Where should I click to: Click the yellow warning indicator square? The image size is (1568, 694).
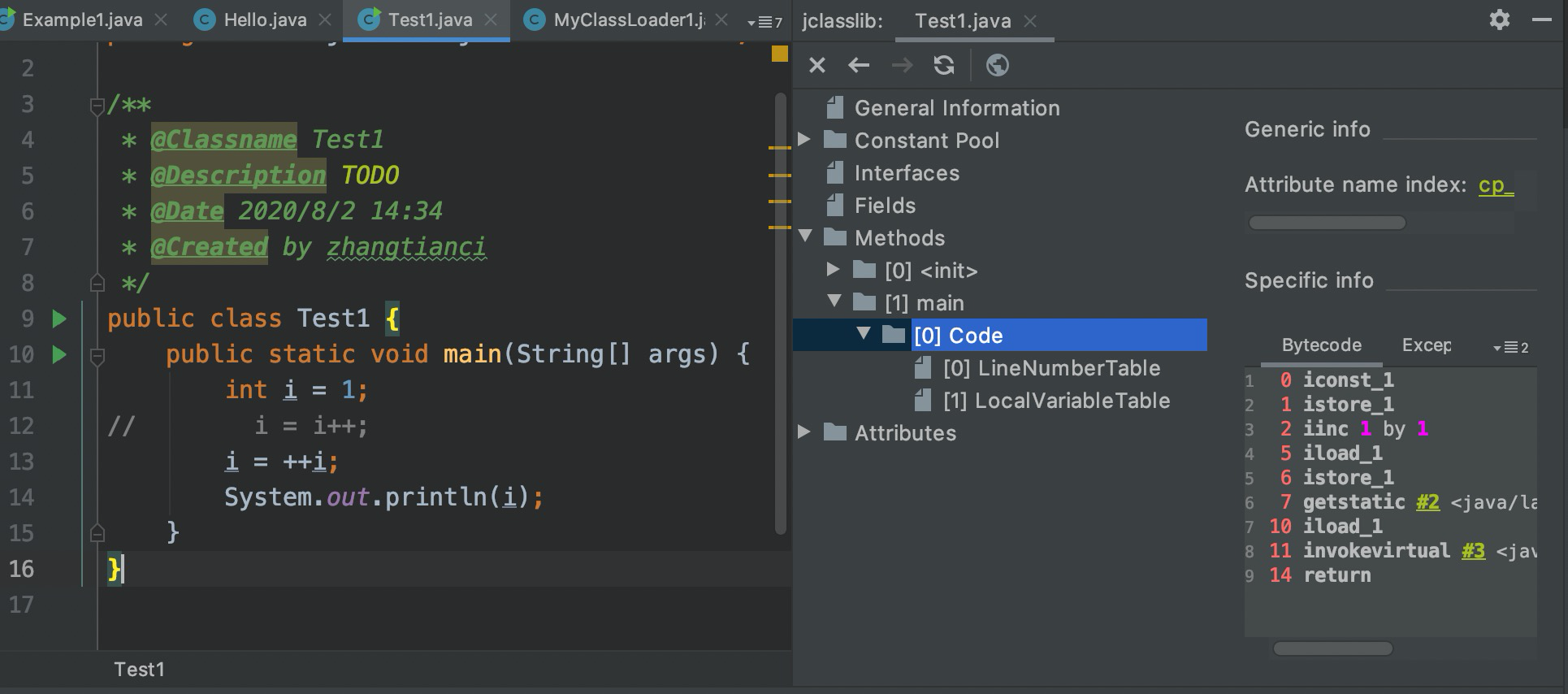coord(779,54)
